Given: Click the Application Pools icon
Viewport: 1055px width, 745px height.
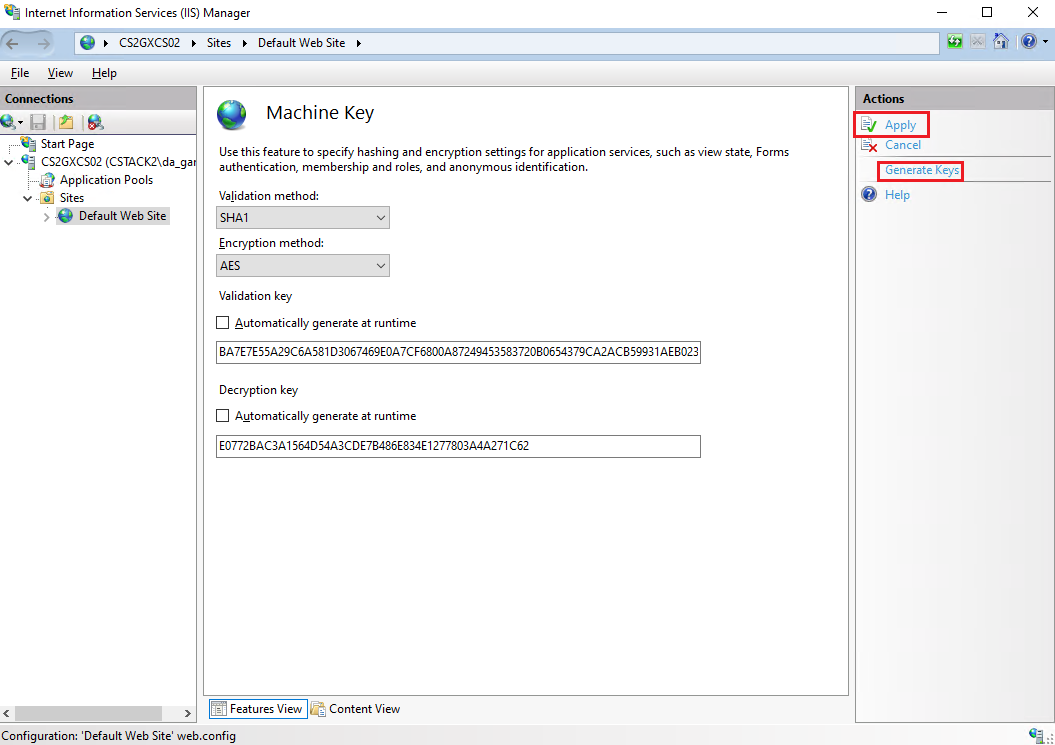Looking at the screenshot, I should 47,180.
